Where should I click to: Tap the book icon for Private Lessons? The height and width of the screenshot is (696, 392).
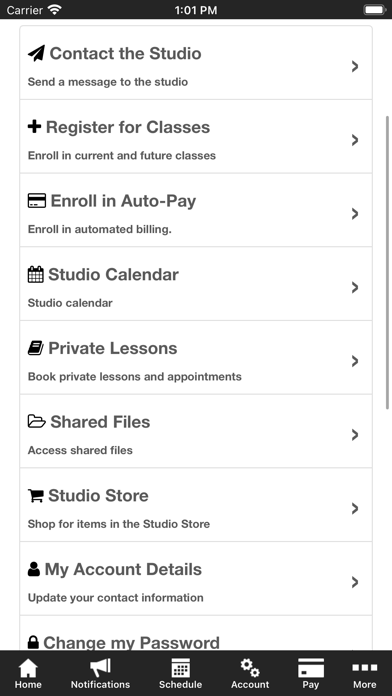point(36,348)
